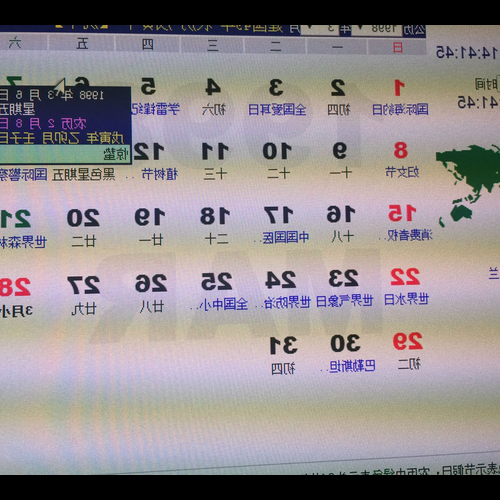Select day 31 in the last row
Image resolution: width=500 pixels, height=500 pixels.
[x=284, y=345]
